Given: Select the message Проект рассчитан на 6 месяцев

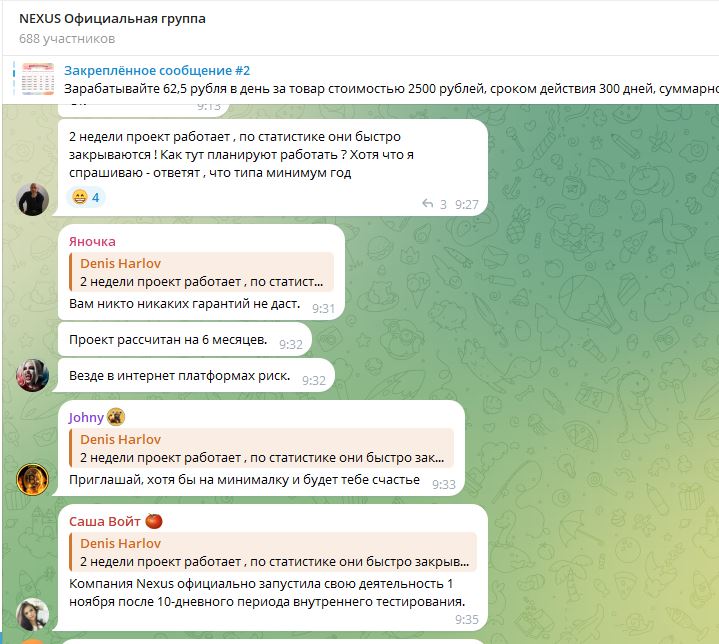Looking at the screenshot, I should point(185,340).
